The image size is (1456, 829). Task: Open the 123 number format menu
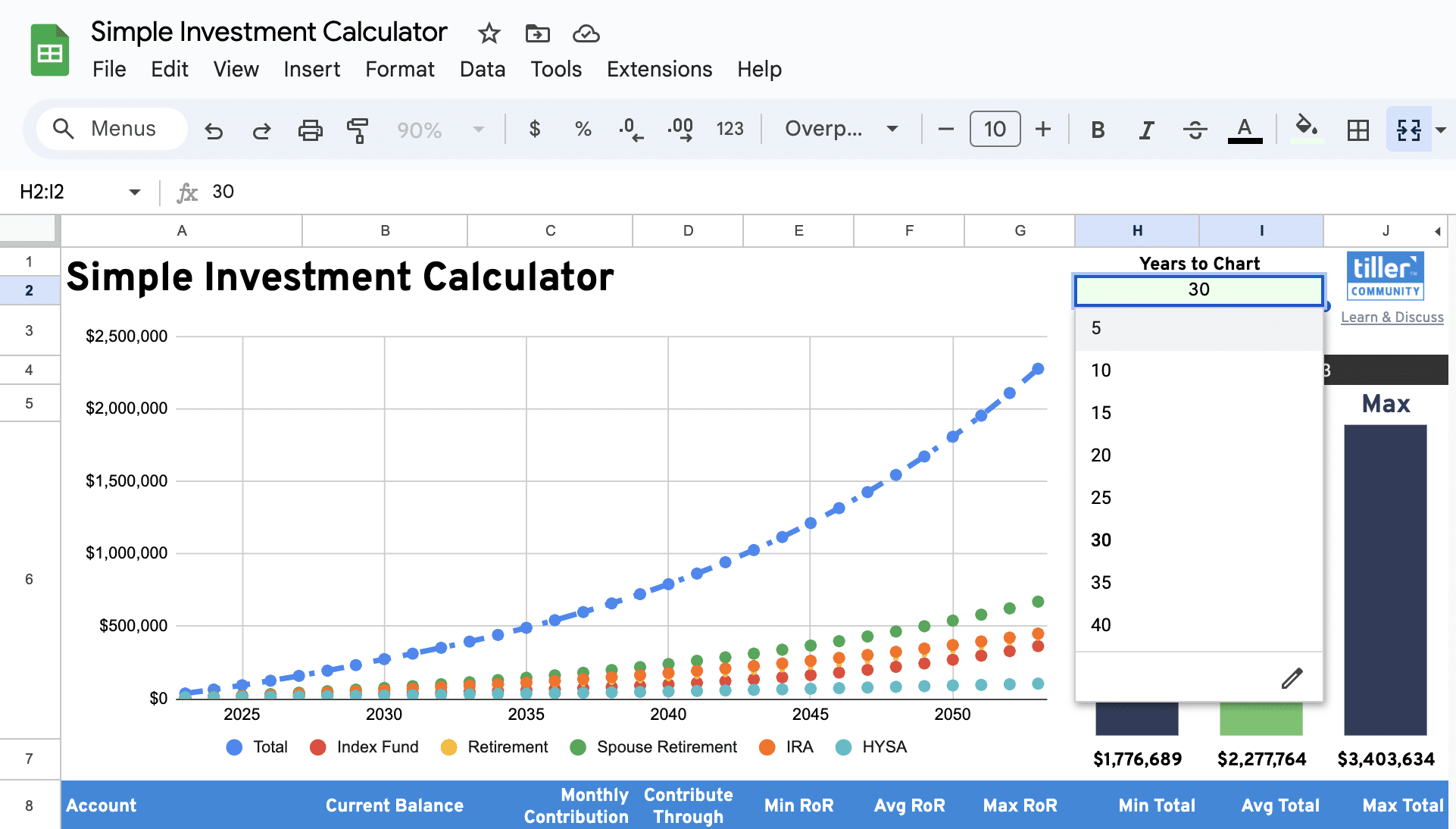tap(730, 129)
